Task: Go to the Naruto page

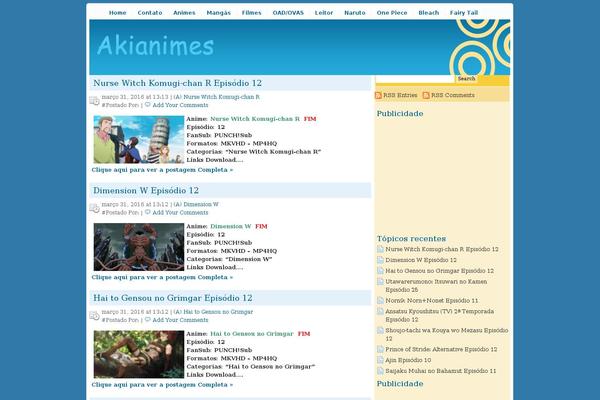Action: 355,13
